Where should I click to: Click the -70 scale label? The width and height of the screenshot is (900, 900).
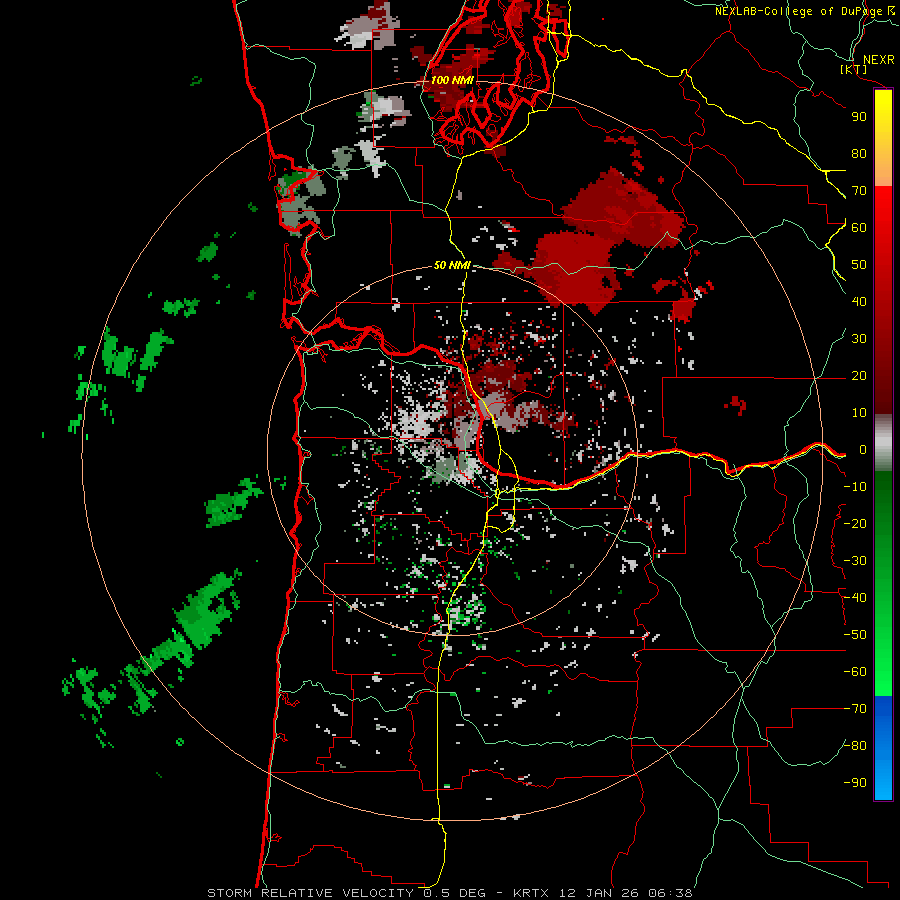coord(855,709)
